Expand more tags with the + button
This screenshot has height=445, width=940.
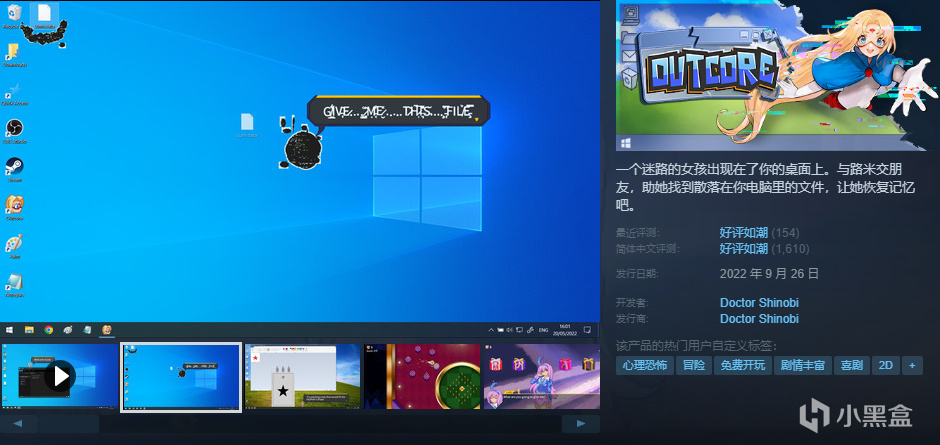[912, 365]
